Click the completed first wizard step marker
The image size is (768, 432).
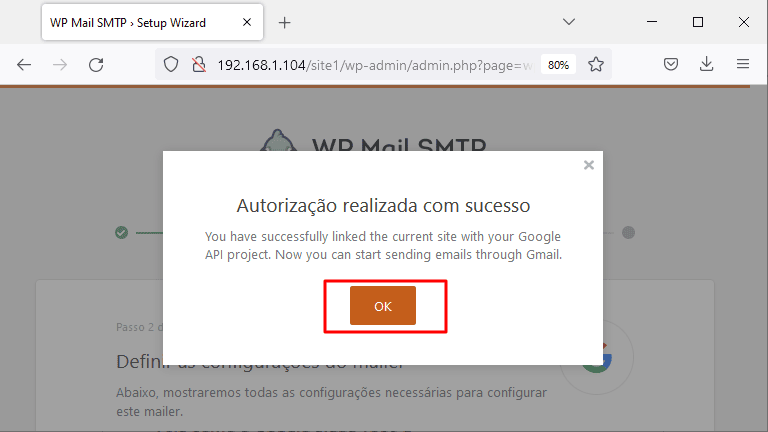click(121, 233)
